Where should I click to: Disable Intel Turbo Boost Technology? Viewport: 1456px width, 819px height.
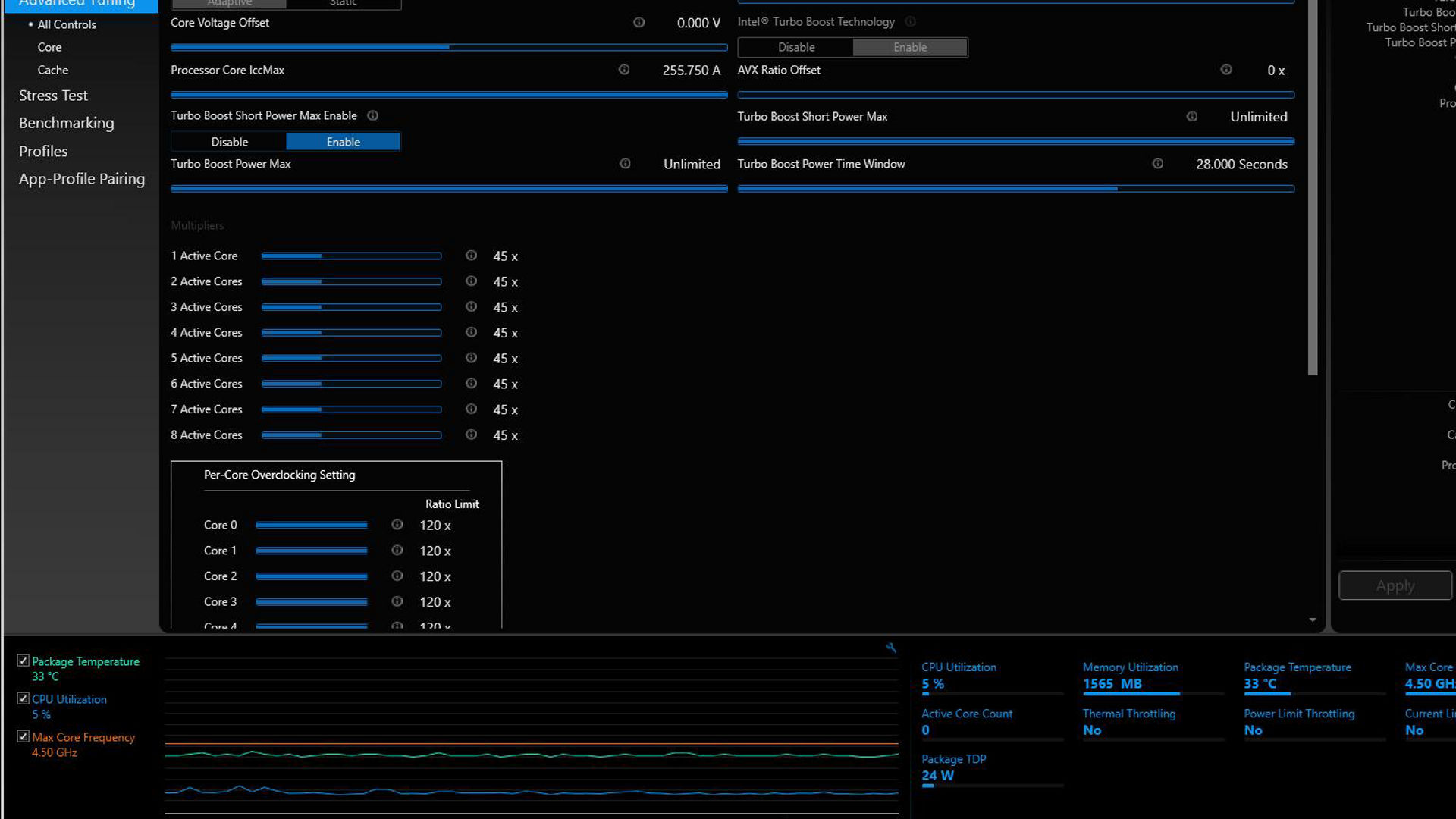point(796,47)
